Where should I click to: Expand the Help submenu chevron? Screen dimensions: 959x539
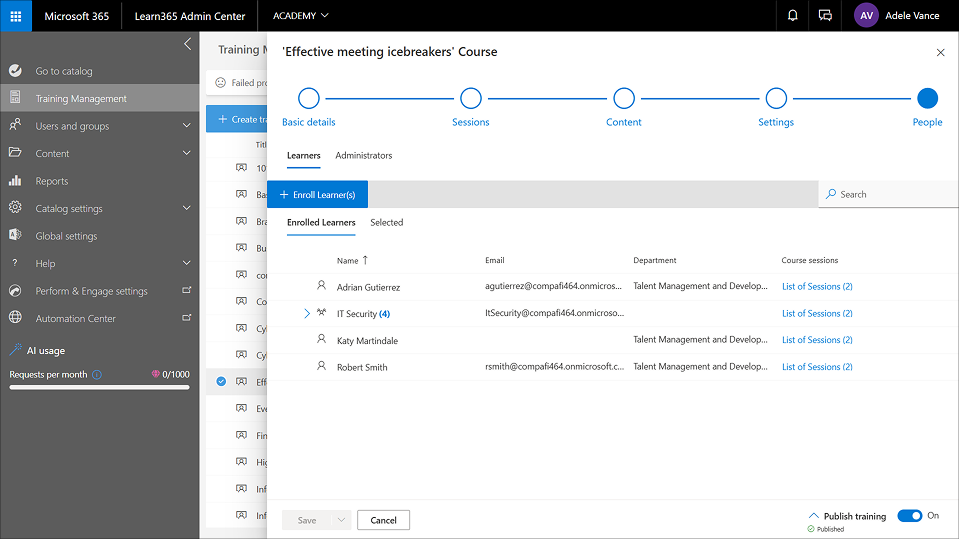pyautogui.click(x=187, y=263)
